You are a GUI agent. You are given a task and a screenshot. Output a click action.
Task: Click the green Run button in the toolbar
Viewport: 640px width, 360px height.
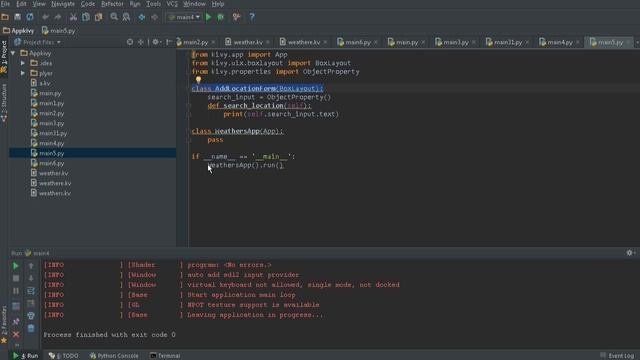(x=209, y=17)
